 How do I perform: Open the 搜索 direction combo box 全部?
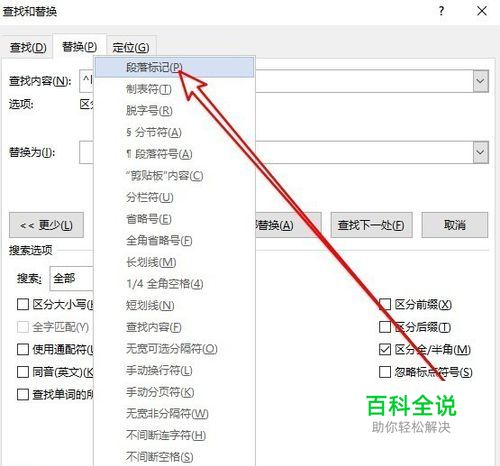click(71, 278)
